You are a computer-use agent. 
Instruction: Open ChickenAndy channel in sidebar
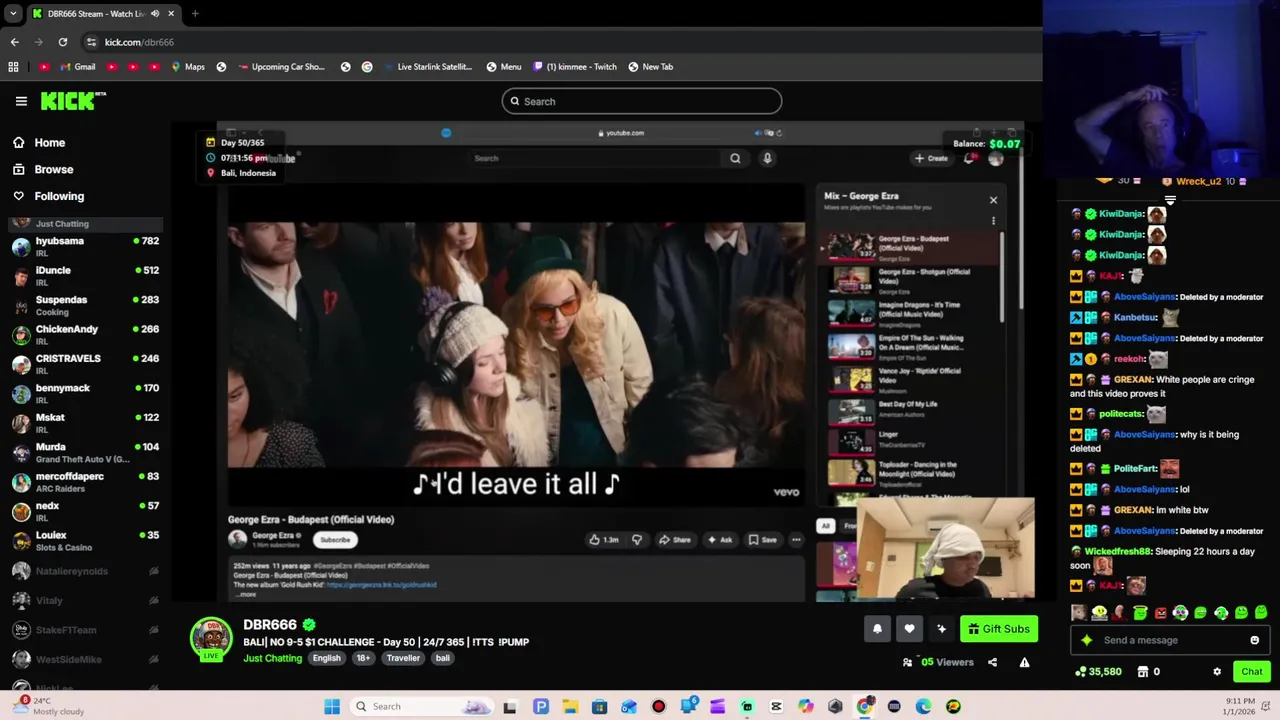[x=85, y=335]
